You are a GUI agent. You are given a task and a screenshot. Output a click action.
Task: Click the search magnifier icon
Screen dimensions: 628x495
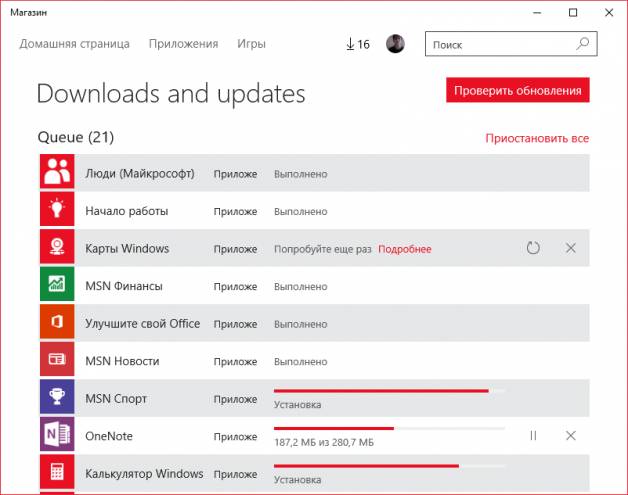point(583,44)
